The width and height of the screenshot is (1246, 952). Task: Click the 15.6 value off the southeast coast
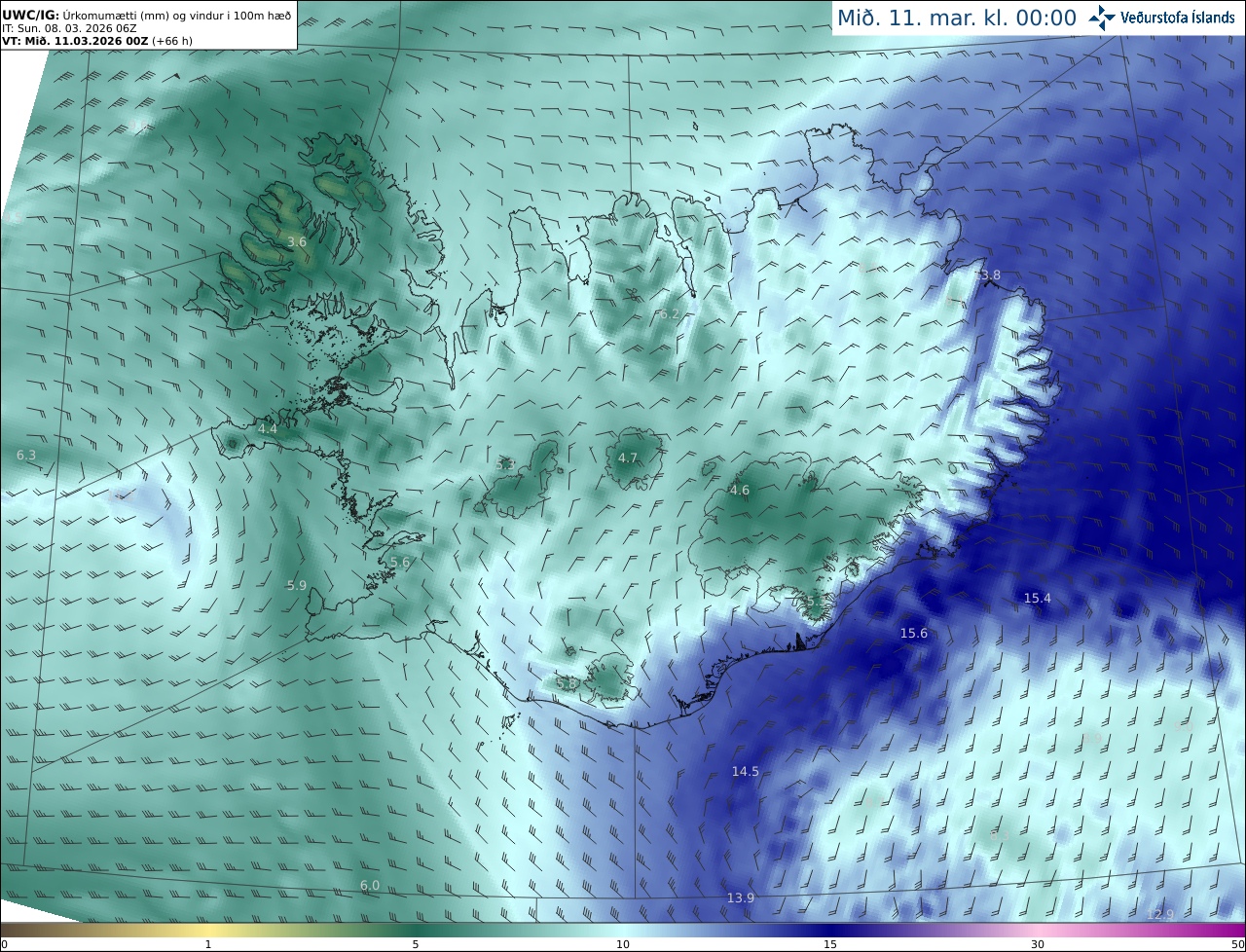[914, 633]
